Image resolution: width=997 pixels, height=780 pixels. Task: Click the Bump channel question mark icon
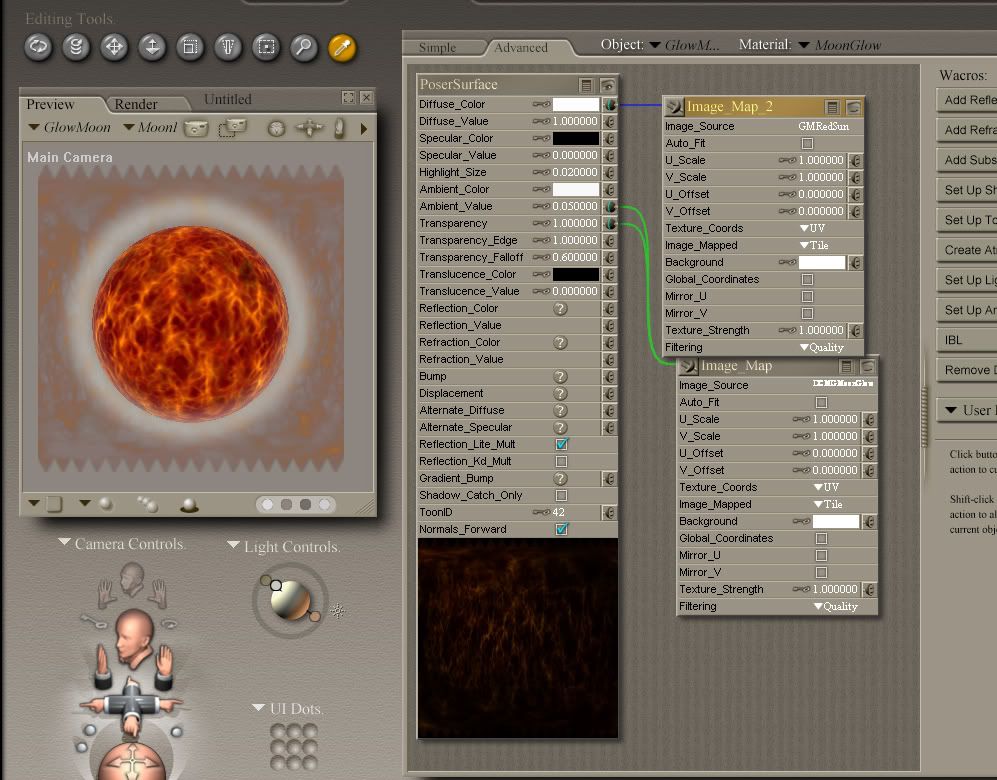pyautogui.click(x=561, y=376)
